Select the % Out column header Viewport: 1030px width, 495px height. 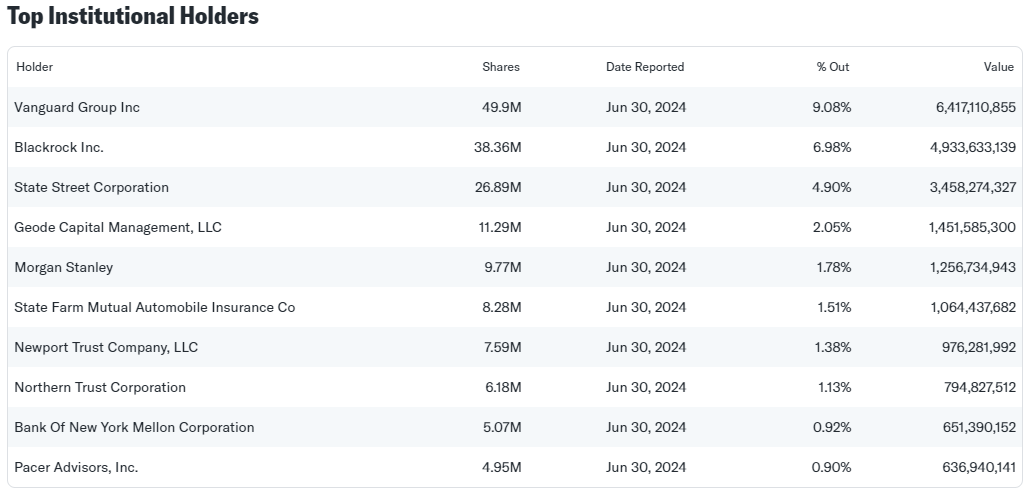pos(833,67)
